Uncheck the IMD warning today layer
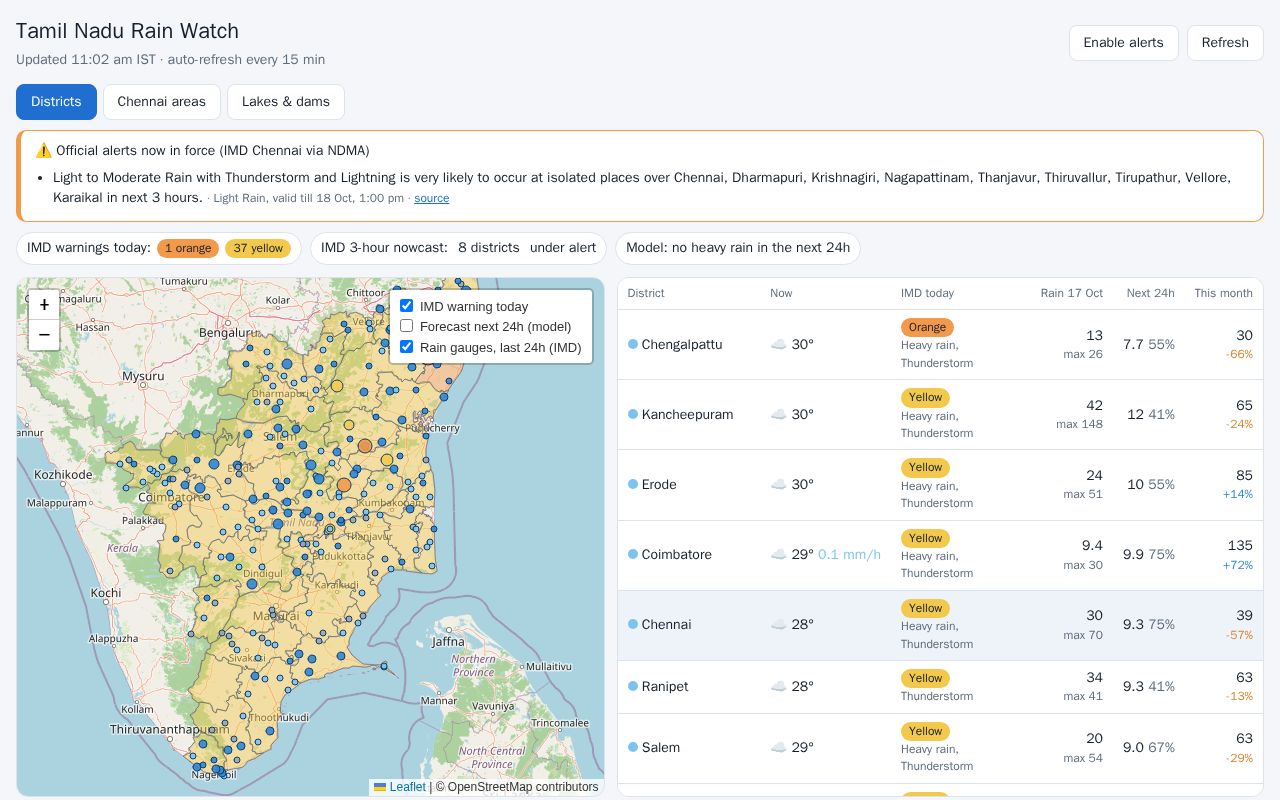This screenshot has height=800, width=1280. [x=406, y=306]
